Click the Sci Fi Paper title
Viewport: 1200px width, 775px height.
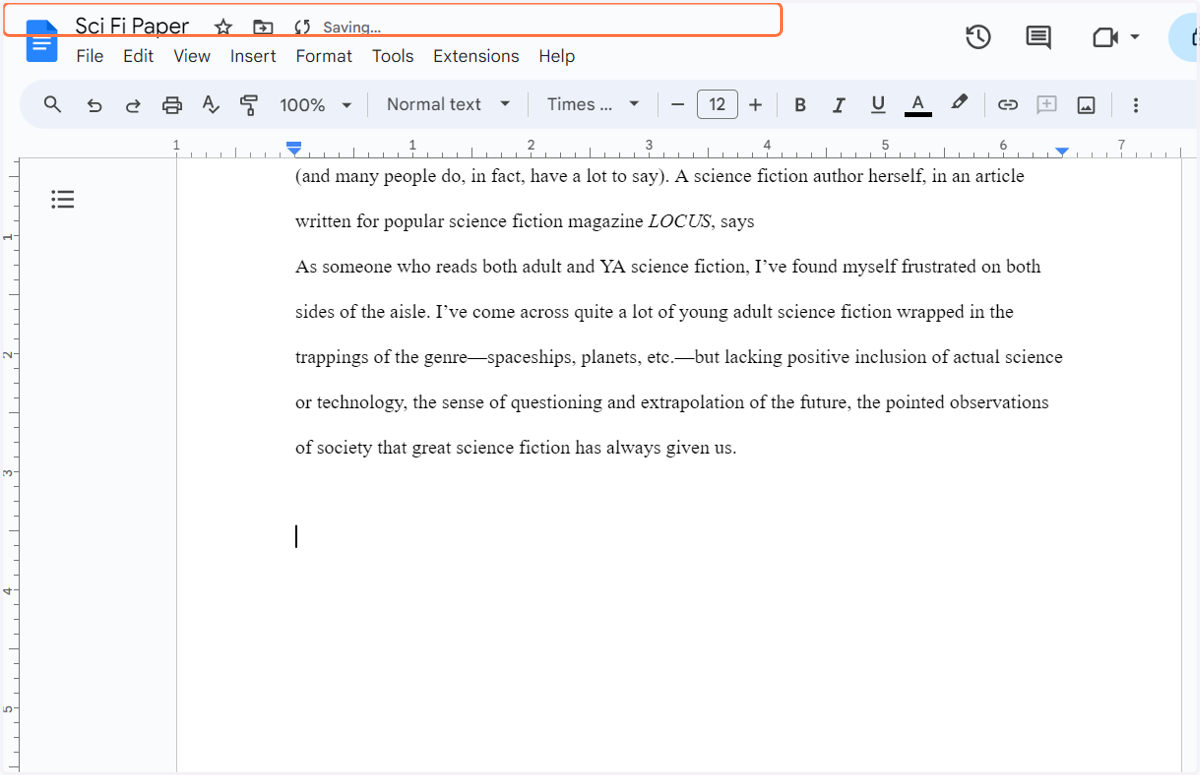click(x=132, y=26)
